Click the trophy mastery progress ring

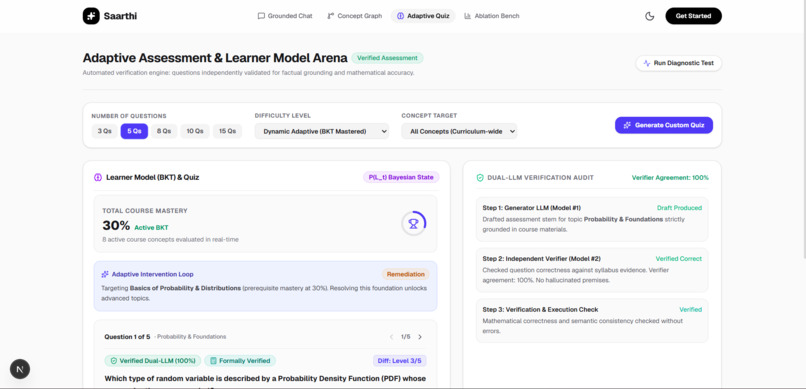pos(414,224)
